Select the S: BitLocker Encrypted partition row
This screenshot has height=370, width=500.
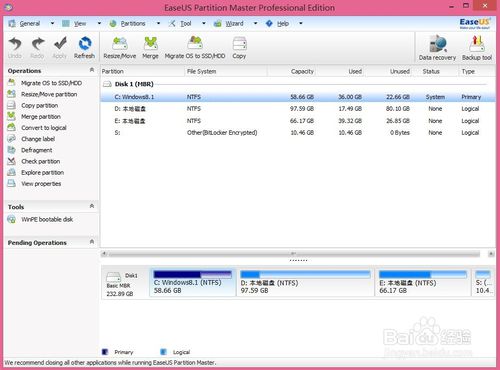pyautogui.click(x=298, y=133)
